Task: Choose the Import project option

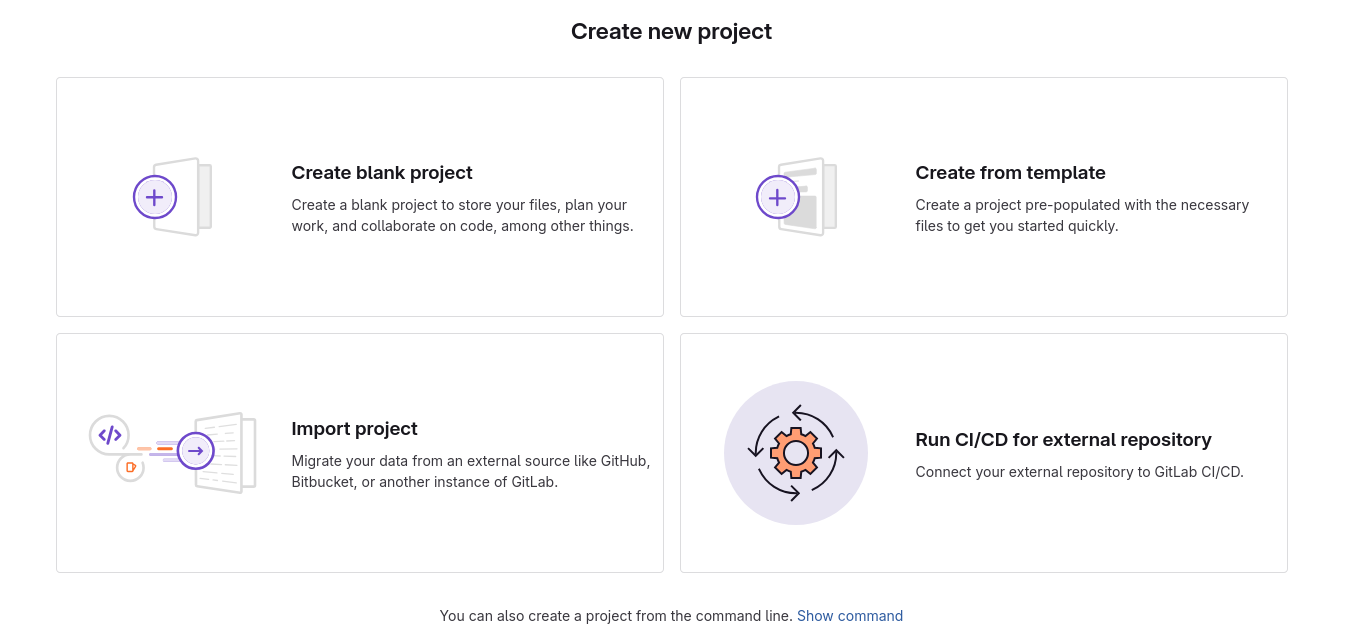Action: [x=360, y=452]
